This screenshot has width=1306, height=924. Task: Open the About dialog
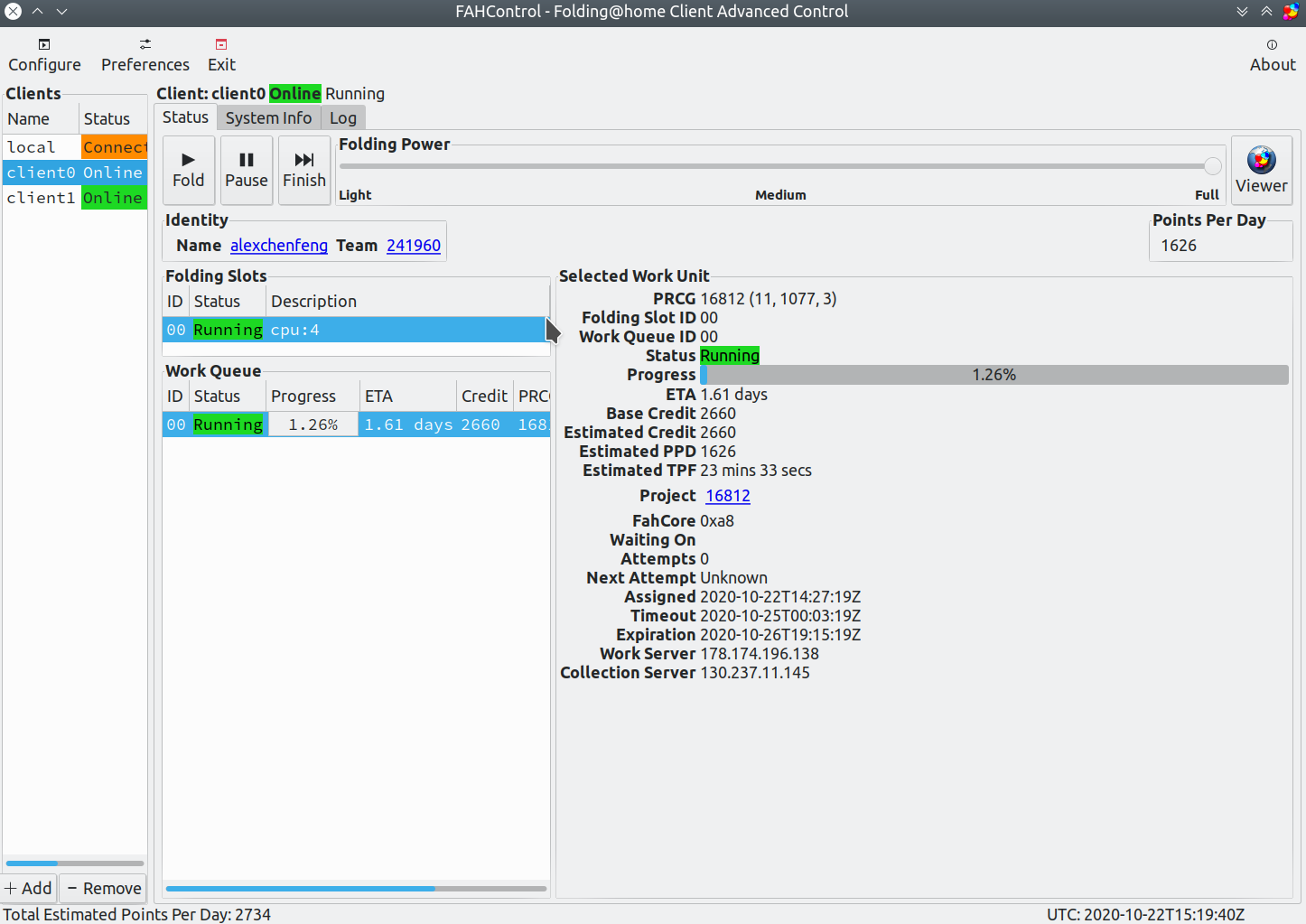tap(1273, 55)
